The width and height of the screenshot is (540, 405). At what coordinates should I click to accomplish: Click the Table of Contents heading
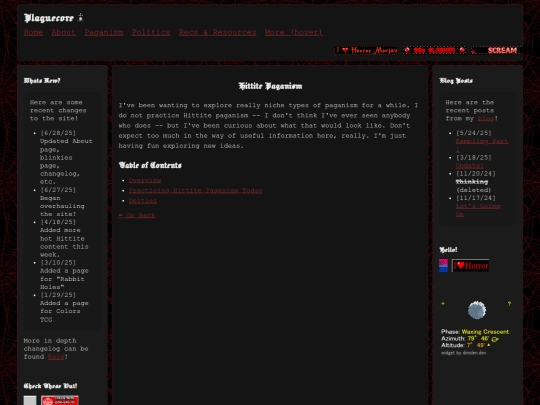[x=150, y=165]
